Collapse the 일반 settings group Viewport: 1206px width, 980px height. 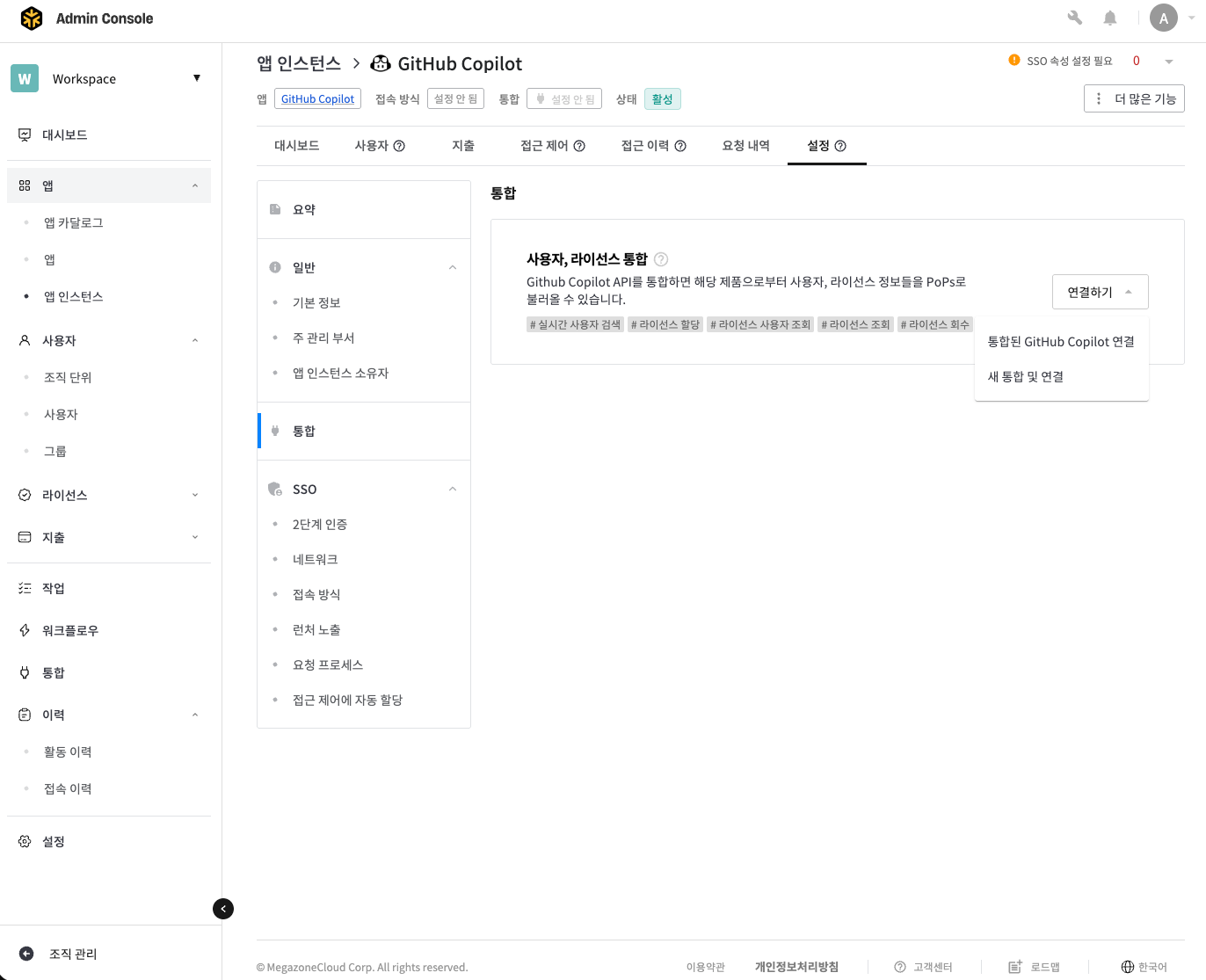[x=453, y=267]
